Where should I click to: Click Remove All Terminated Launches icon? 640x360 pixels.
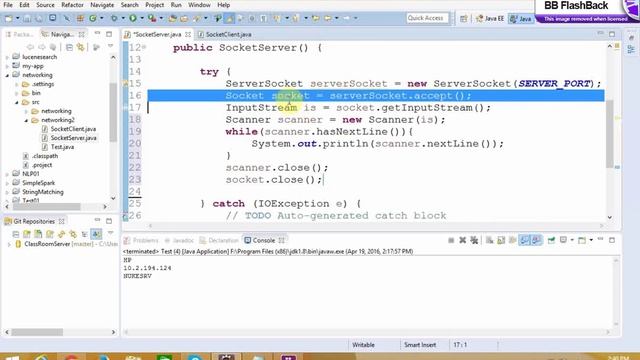coord(474,240)
